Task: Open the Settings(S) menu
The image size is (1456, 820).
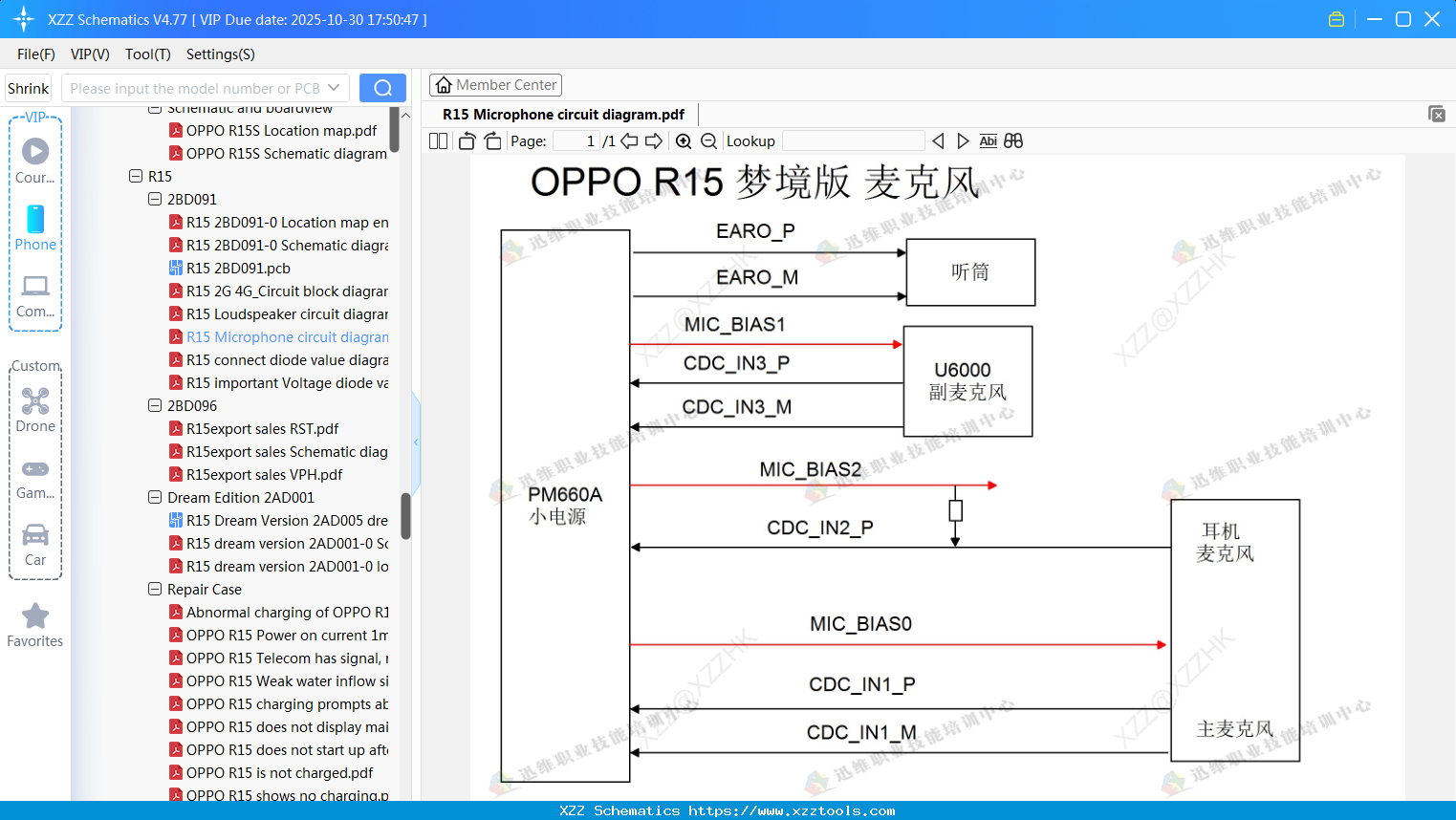Action: (221, 54)
